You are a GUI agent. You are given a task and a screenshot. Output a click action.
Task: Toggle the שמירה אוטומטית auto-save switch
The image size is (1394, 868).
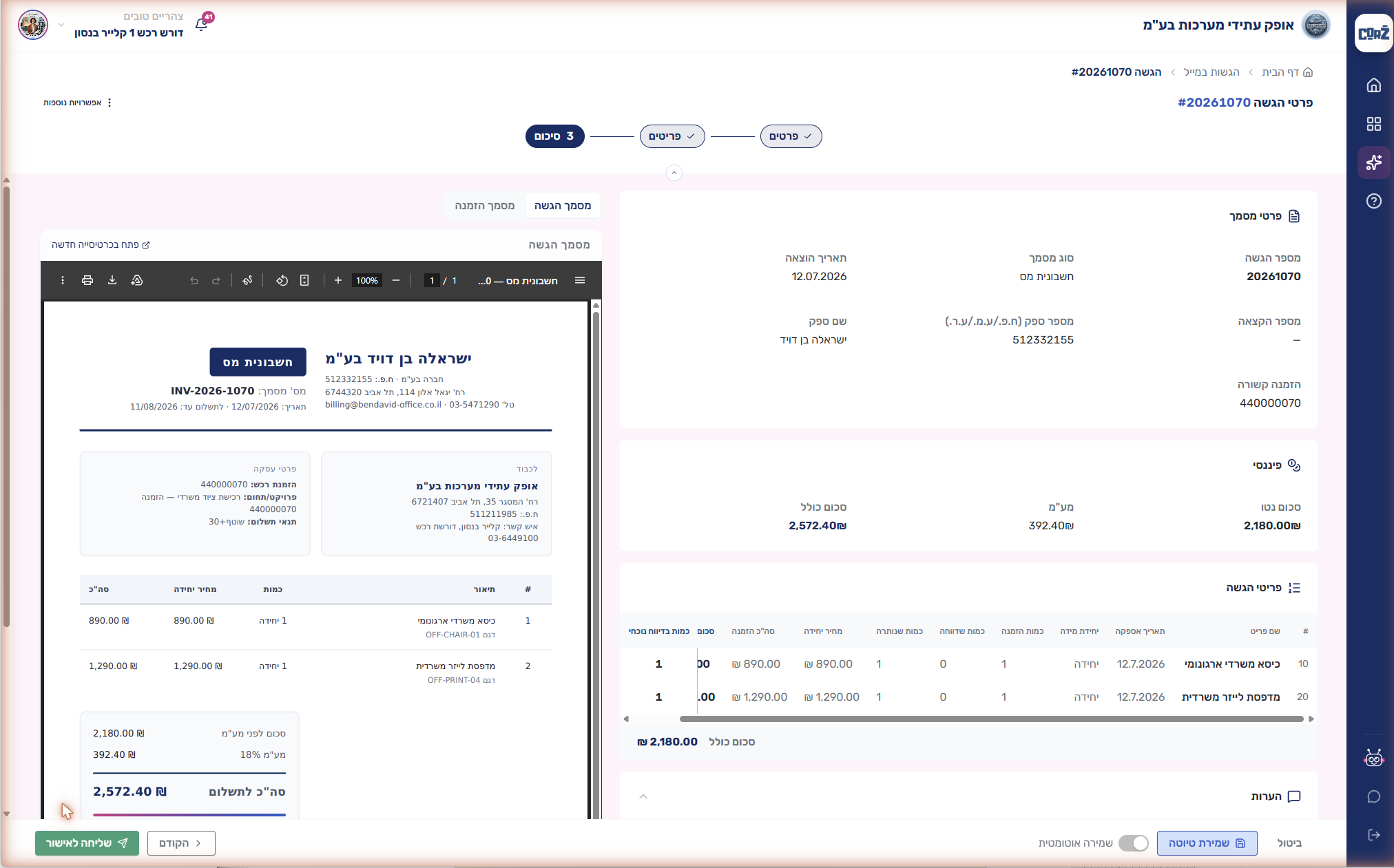click(1134, 843)
